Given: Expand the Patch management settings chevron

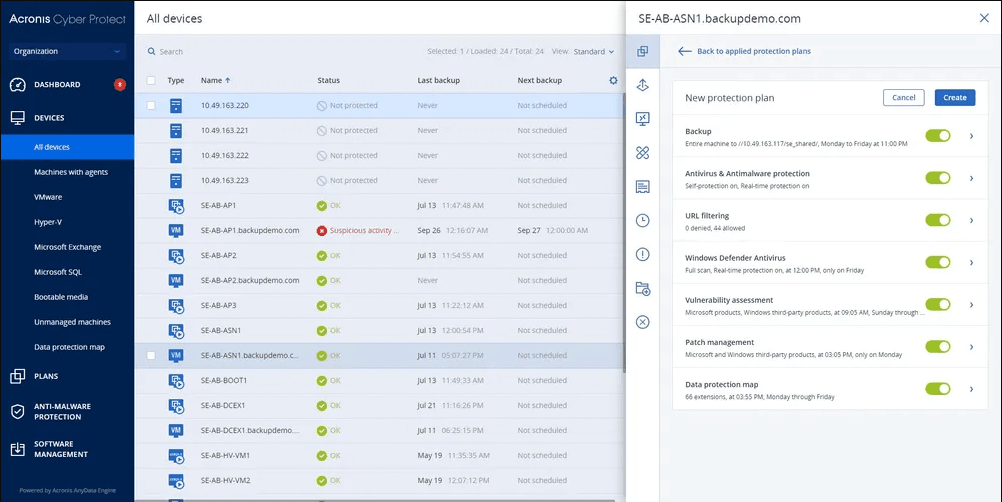Looking at the screenshot, I should (x=971, y=347).
